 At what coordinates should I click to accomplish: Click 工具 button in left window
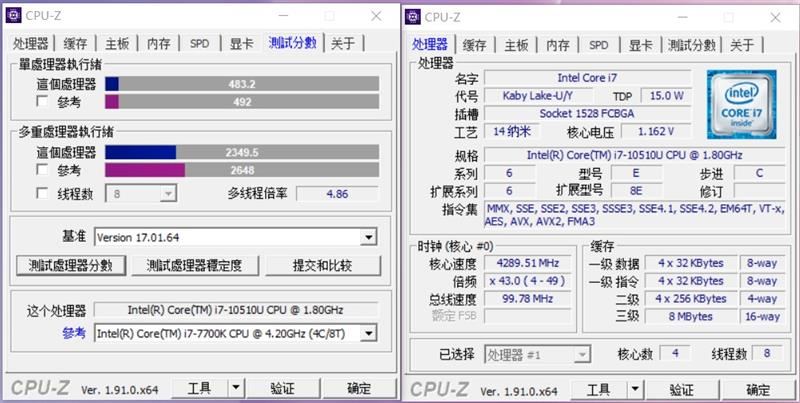(199, 389)
